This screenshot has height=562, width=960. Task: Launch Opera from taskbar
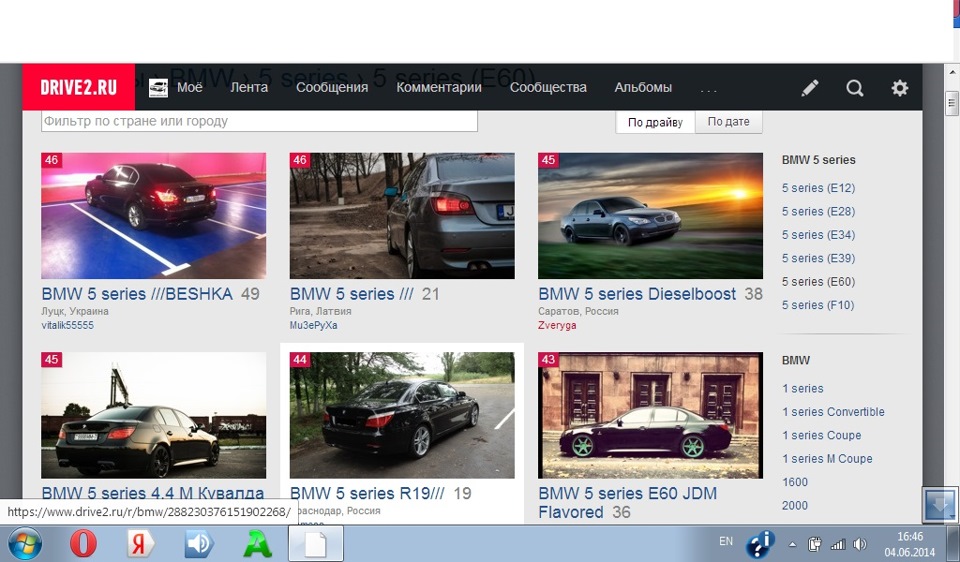83,543
